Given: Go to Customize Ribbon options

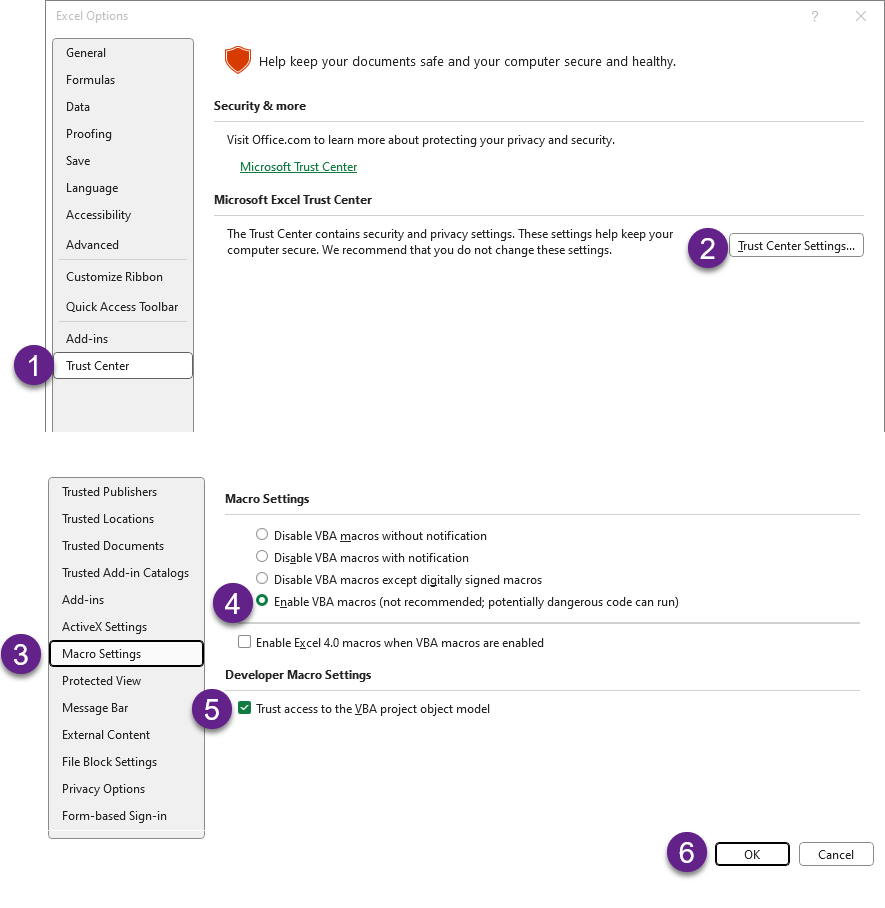Looking at the screenshot, I should 114,277.
